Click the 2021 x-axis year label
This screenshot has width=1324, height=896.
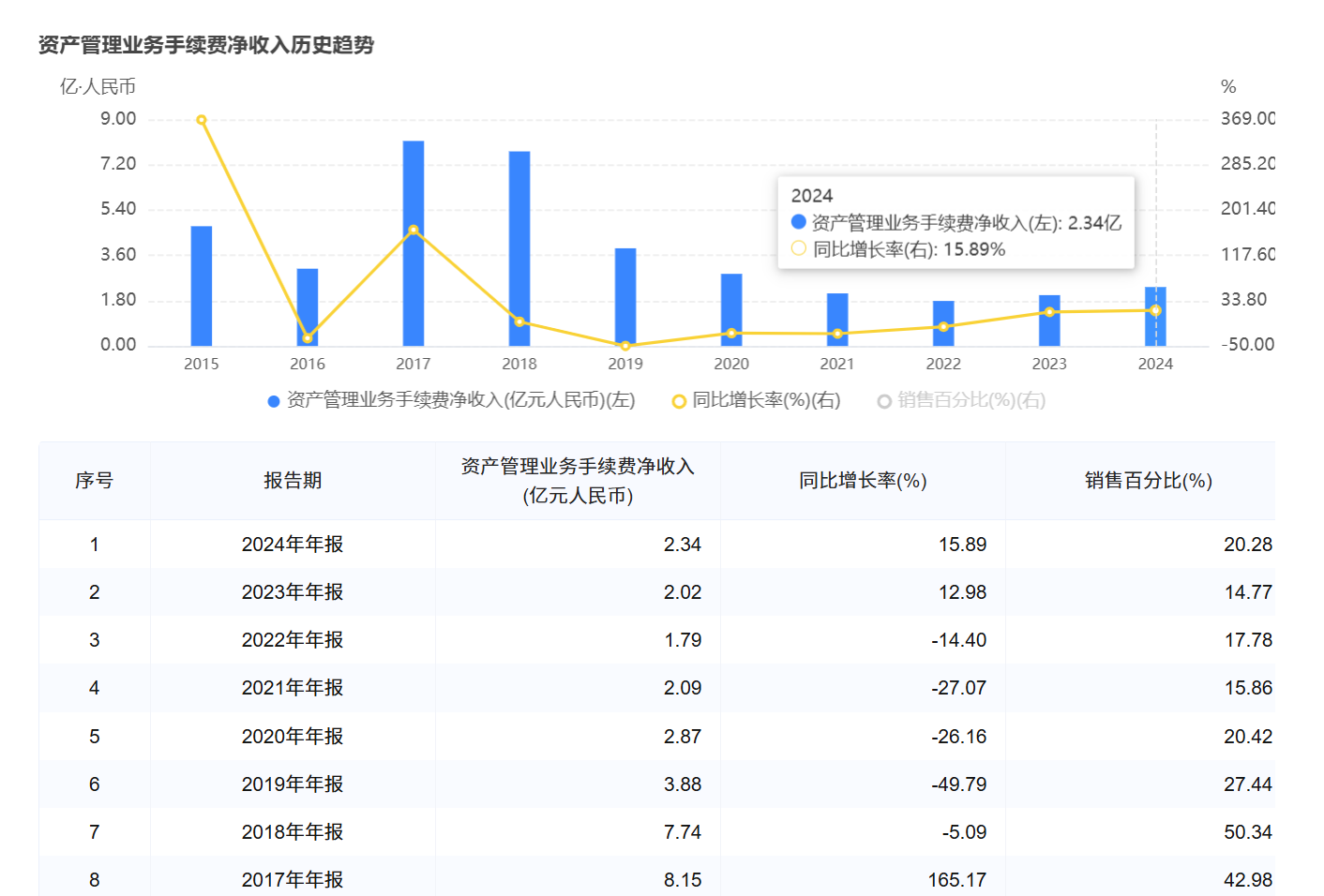(837, 365)
